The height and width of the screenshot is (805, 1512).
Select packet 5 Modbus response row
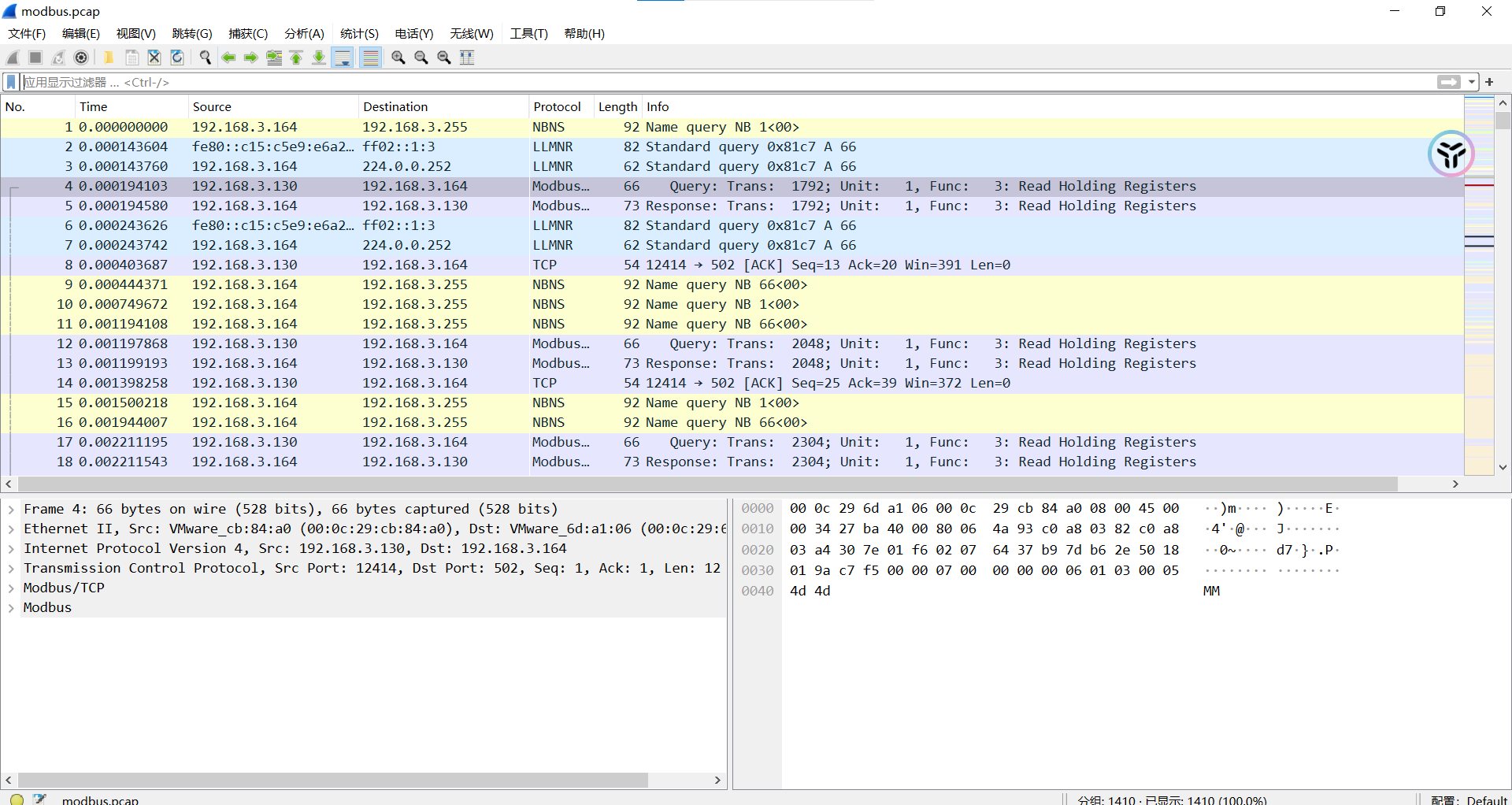[x=732, y=206]
